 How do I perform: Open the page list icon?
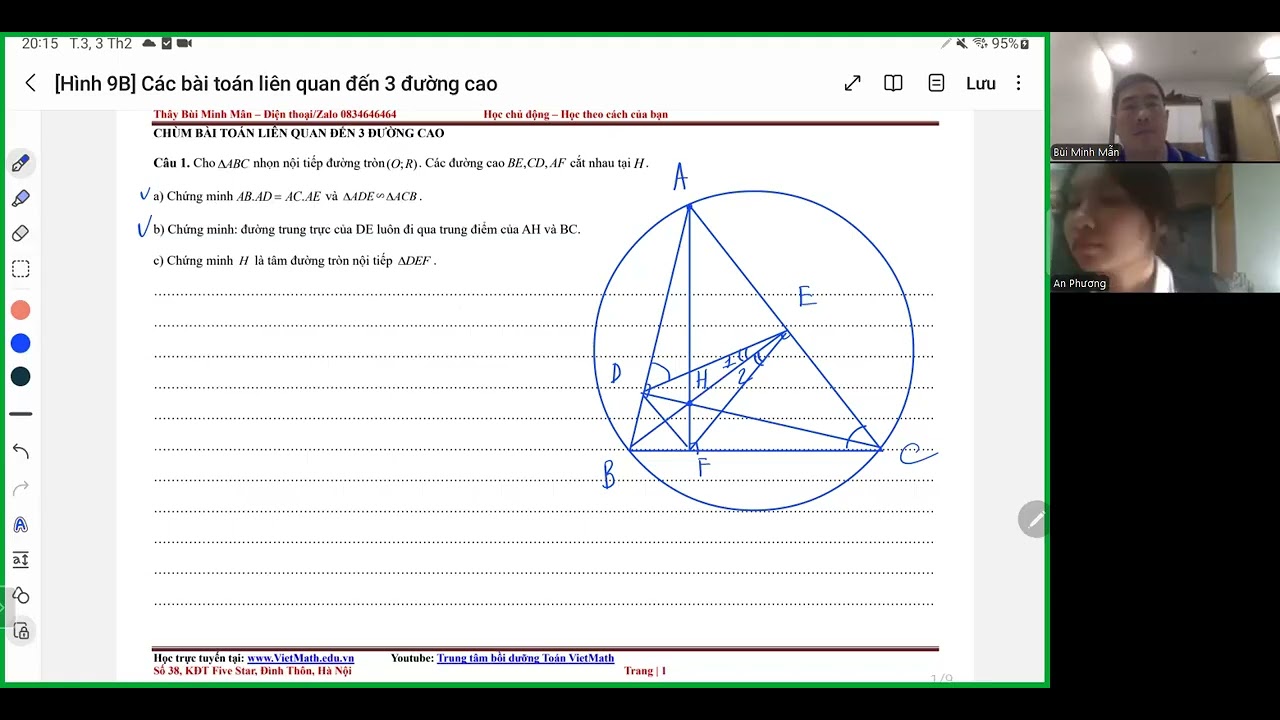(x=936, y=84)
